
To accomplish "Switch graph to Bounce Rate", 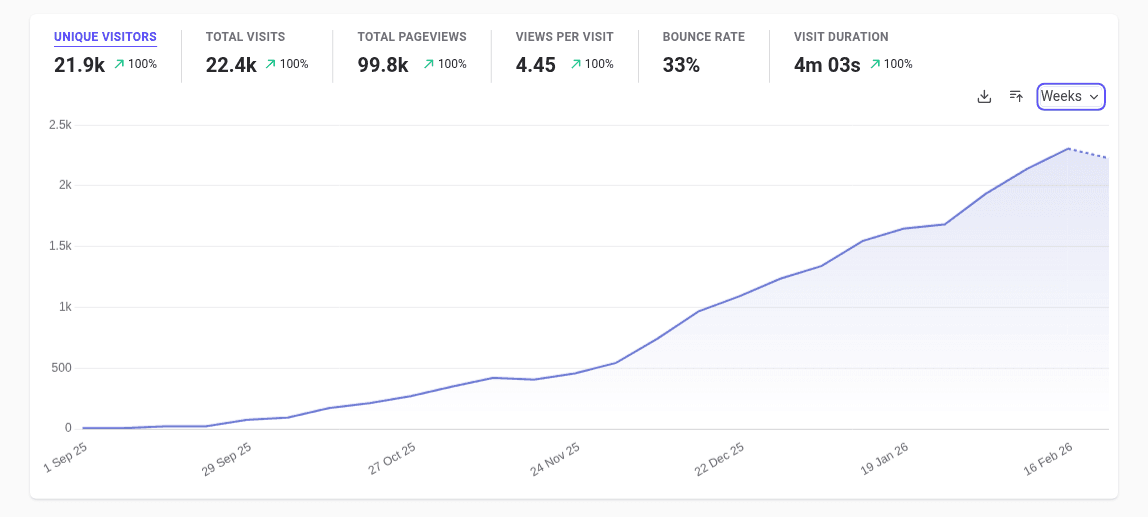I will click(x=703, y=37).
